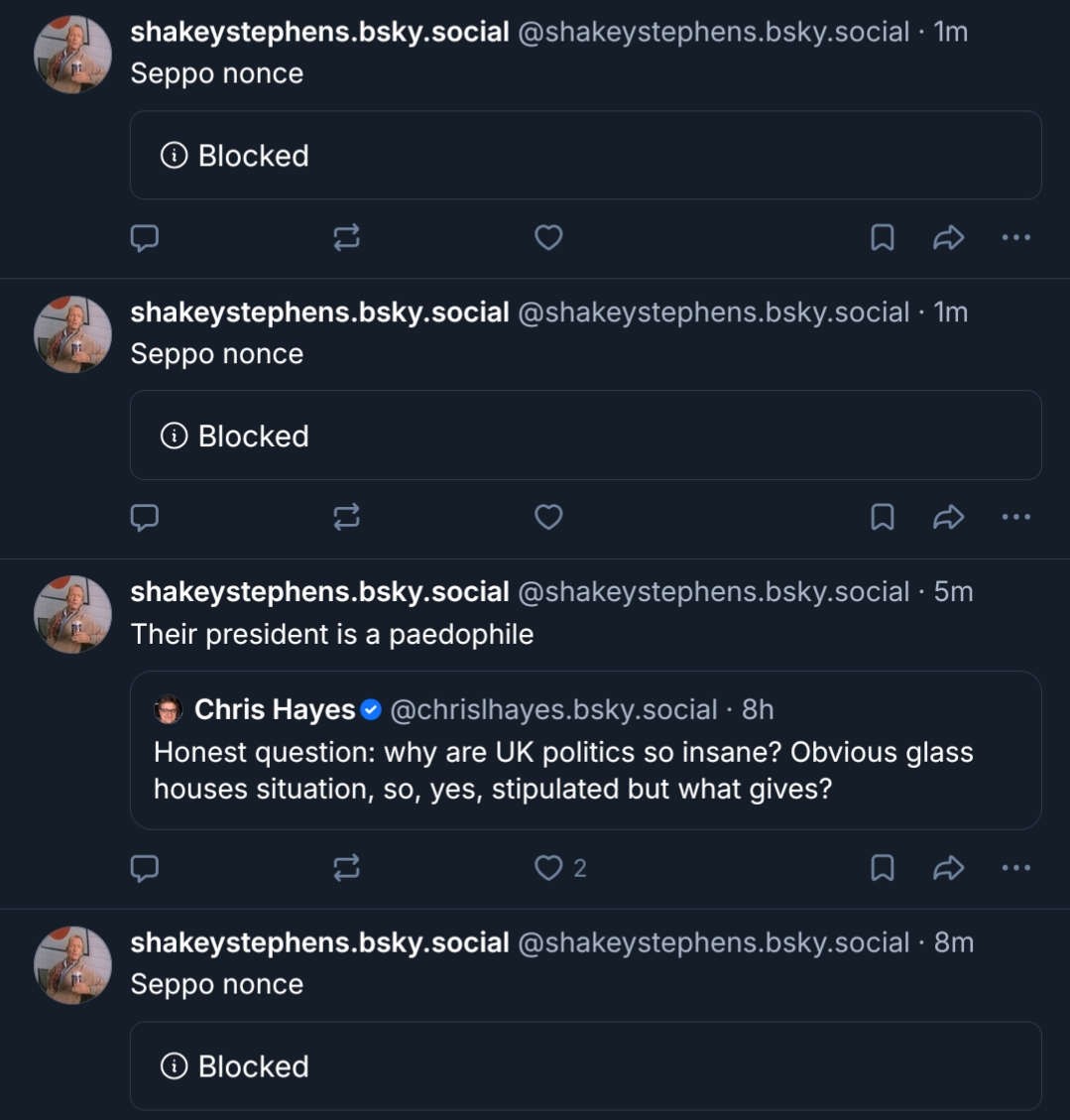This screenshot has width=1070, height=1120.
Task: Open Chris Hayes quoted post
Action: point(585,771)
